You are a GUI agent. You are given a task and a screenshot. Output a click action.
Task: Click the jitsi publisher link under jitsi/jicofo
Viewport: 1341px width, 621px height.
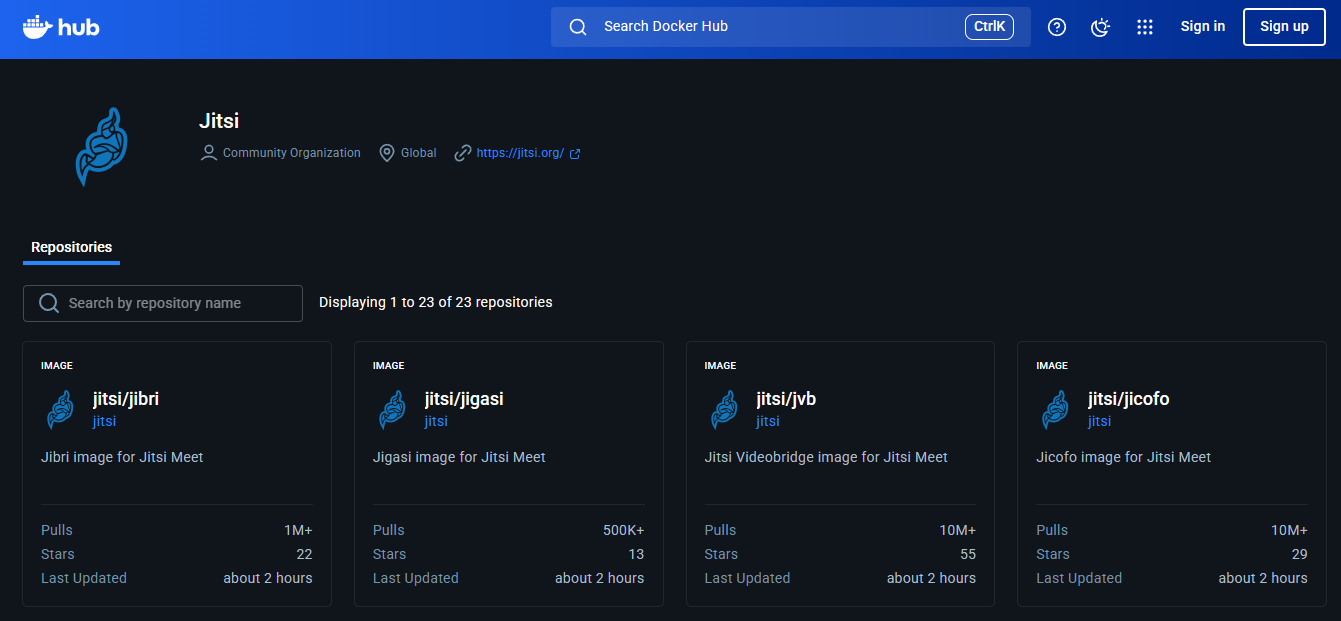(x=1100, y=421)
